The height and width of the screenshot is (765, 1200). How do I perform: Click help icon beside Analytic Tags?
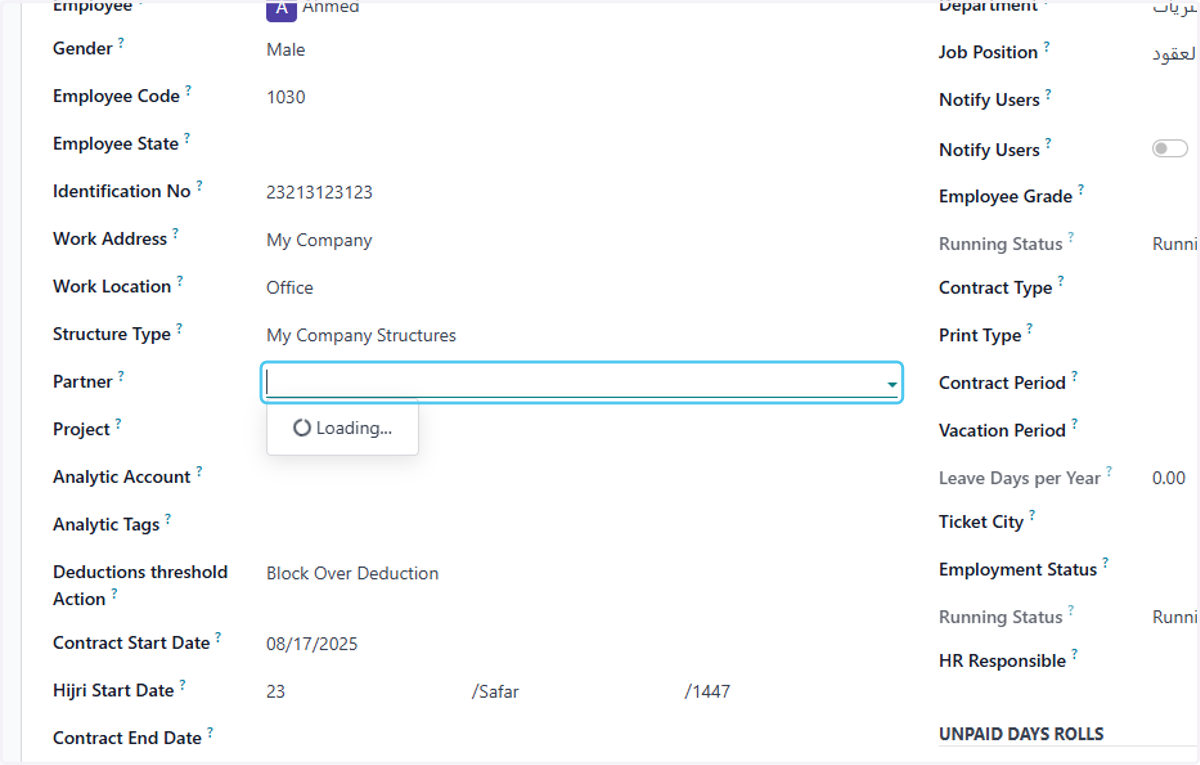168,519
